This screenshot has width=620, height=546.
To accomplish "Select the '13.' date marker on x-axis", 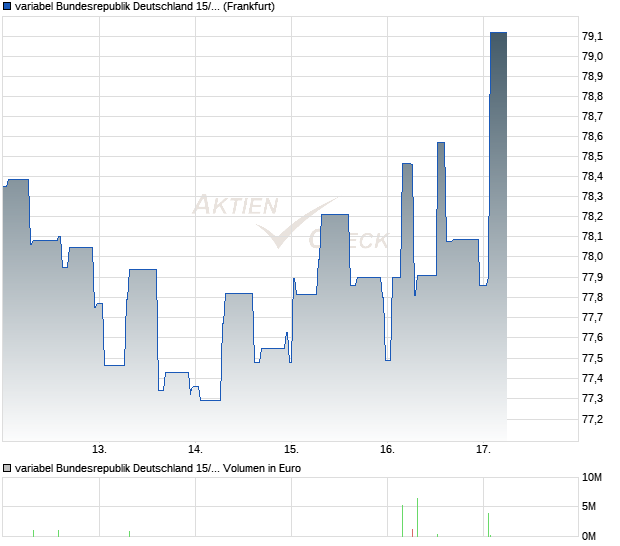I will pyautogui.click(x=99, y=449).
